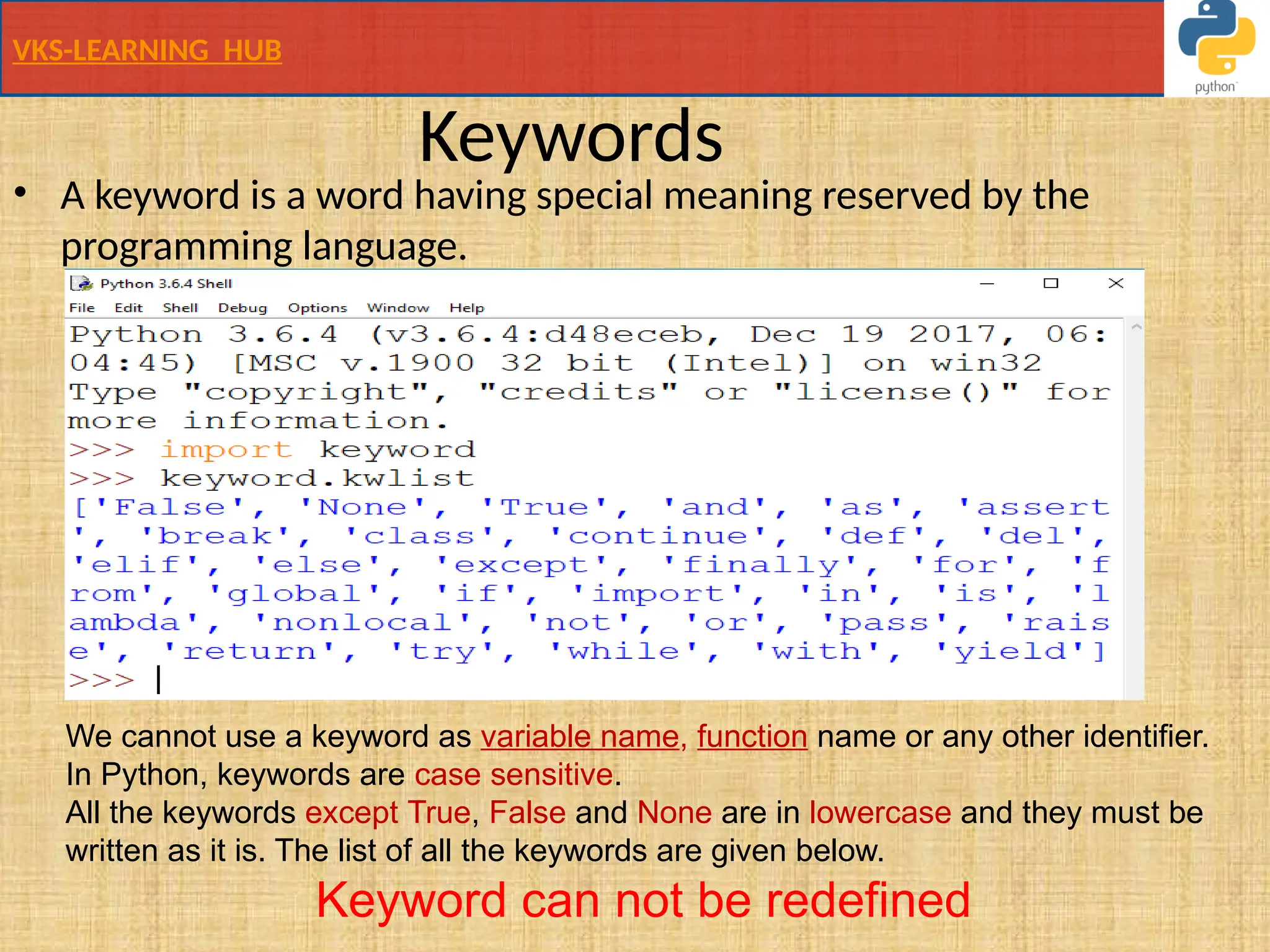Click 'yield' in the keyword list output
This screenshot has width=1270, height=952.
1010,651
